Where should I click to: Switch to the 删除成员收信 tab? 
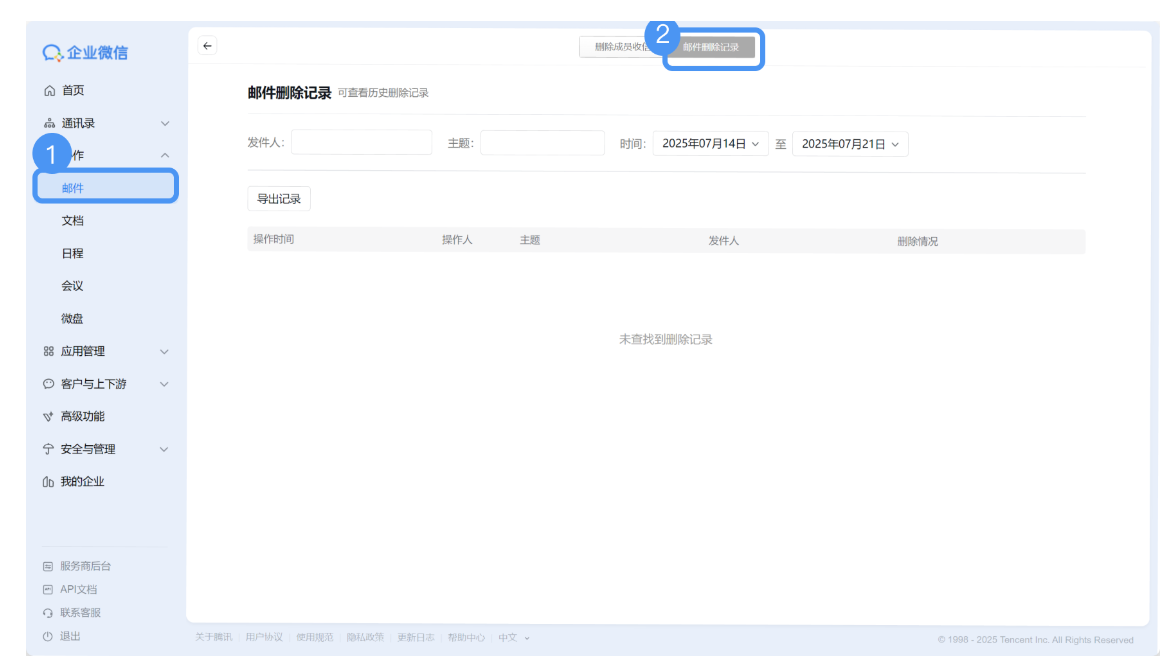621,46
